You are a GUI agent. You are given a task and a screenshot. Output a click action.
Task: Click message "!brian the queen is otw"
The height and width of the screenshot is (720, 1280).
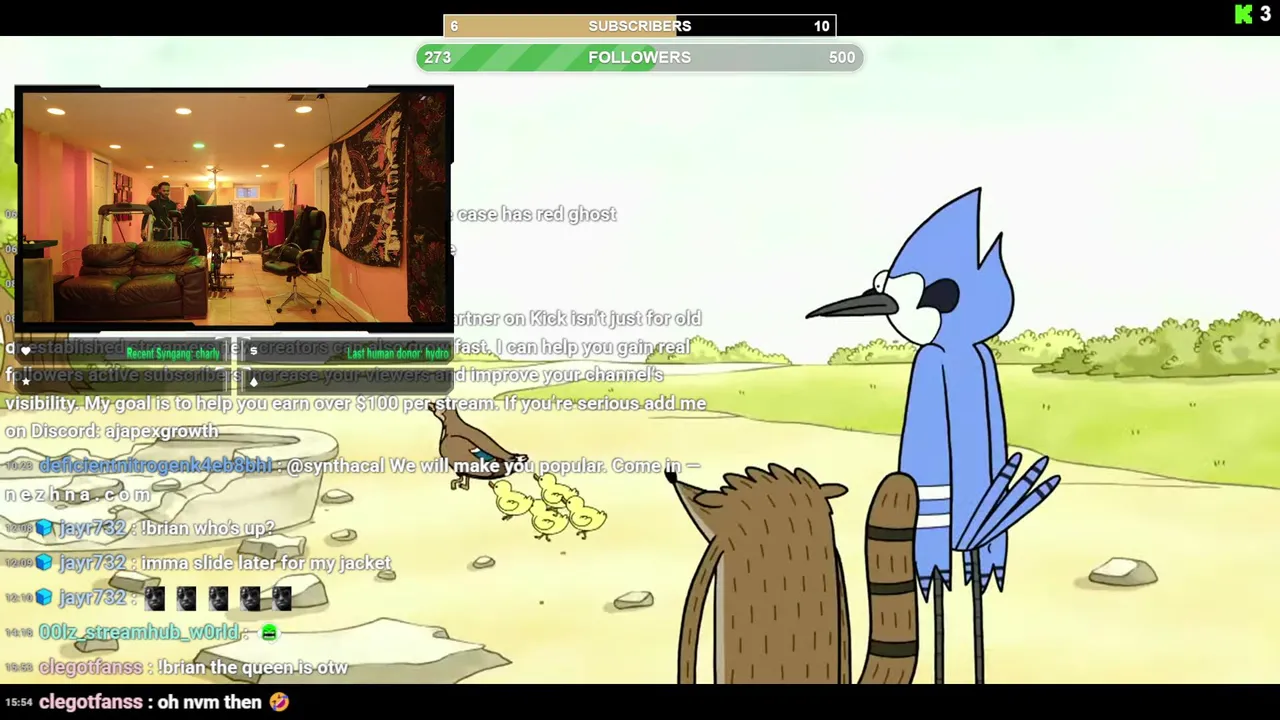253,667
